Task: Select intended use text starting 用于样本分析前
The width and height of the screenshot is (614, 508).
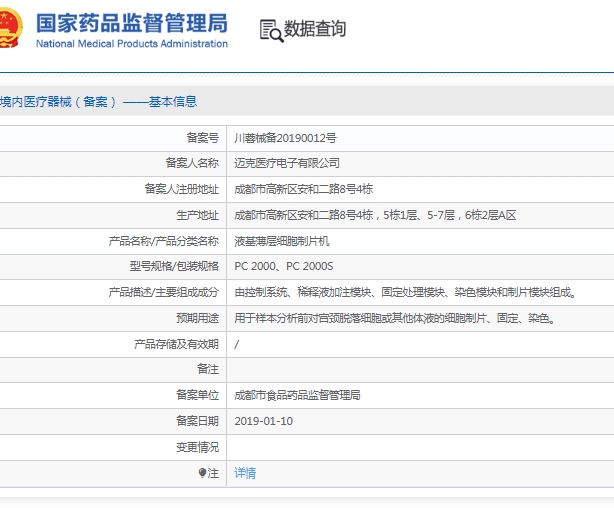Action: [395, 318]
